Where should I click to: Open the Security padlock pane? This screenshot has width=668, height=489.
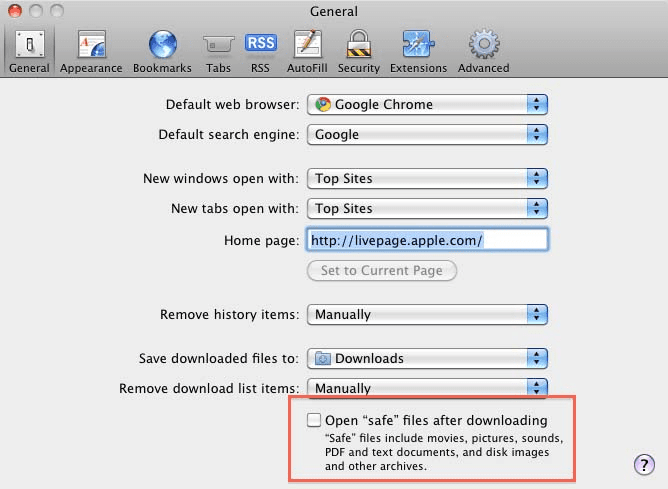[x=358, y=51]
